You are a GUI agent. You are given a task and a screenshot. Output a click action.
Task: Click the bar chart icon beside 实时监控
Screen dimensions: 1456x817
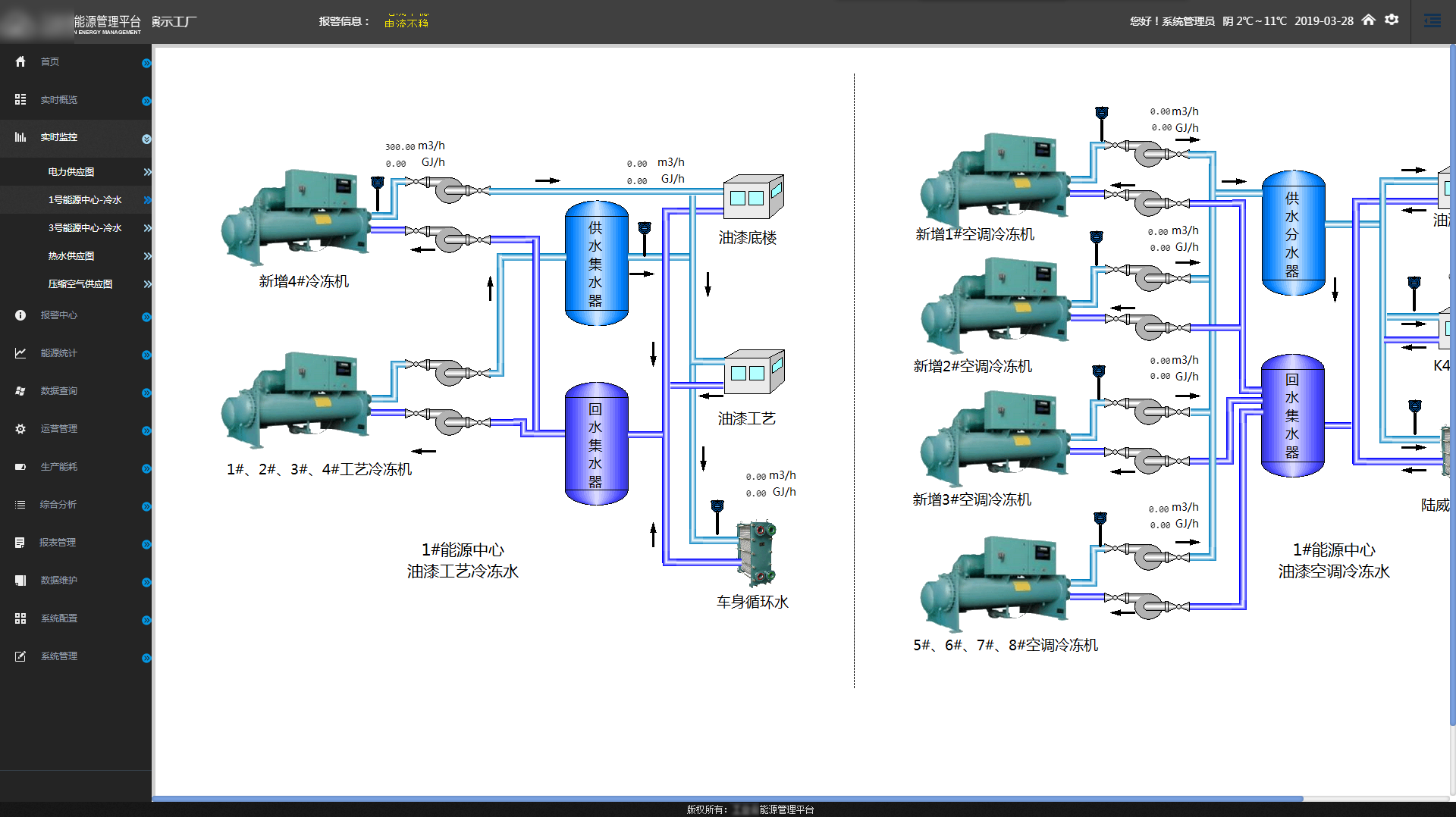[x=20, y=137]
